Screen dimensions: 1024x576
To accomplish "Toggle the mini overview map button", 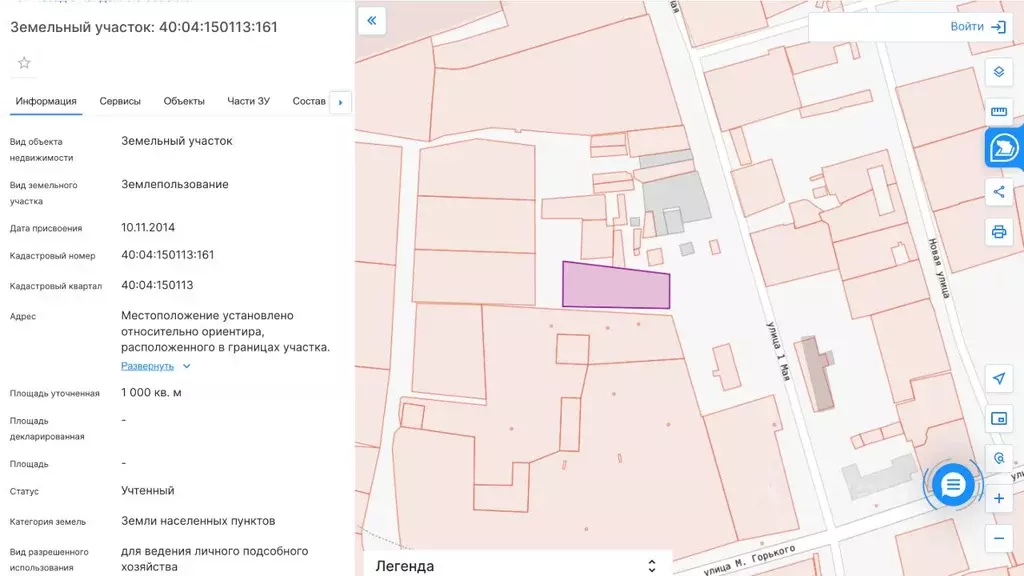I will (x=998, y=418).
